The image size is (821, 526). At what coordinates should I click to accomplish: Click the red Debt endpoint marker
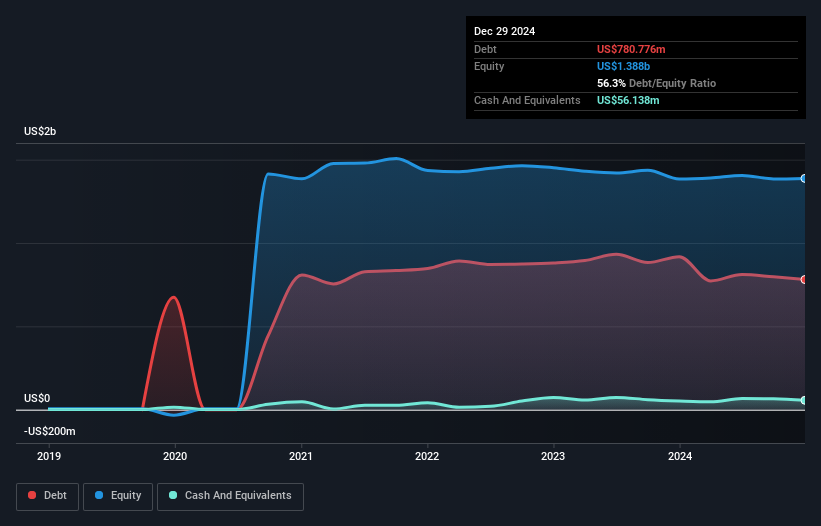pyautogui.click(x=804, y=279)
